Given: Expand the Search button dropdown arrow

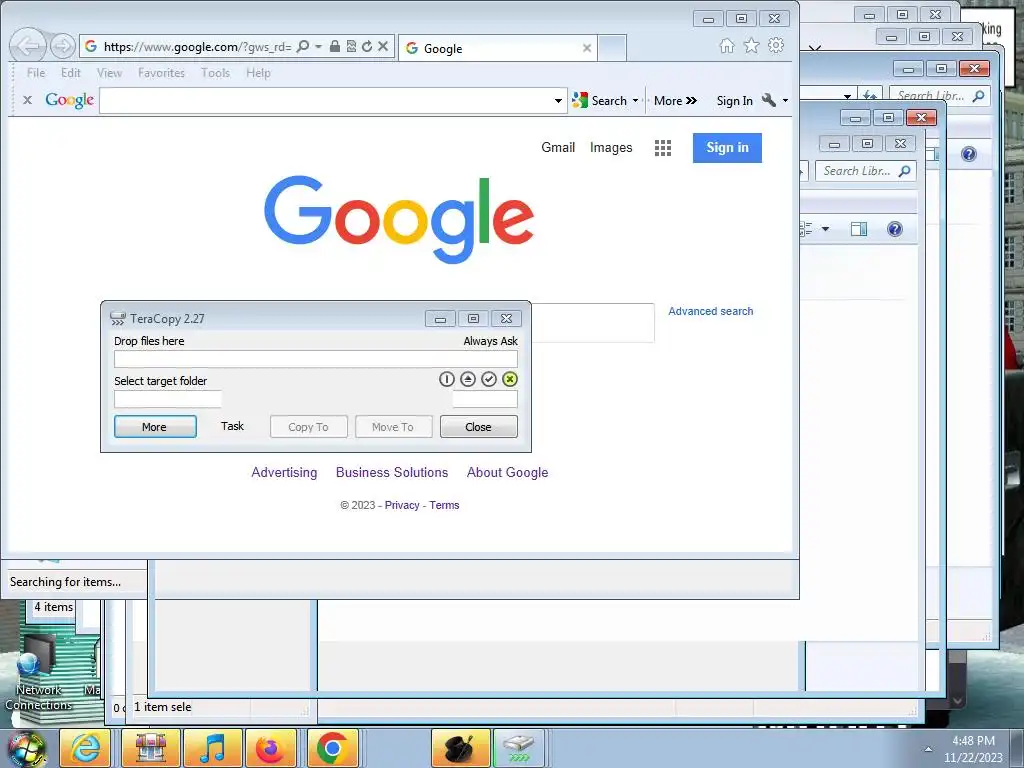Looking at the screenshot, I should 635,101.
